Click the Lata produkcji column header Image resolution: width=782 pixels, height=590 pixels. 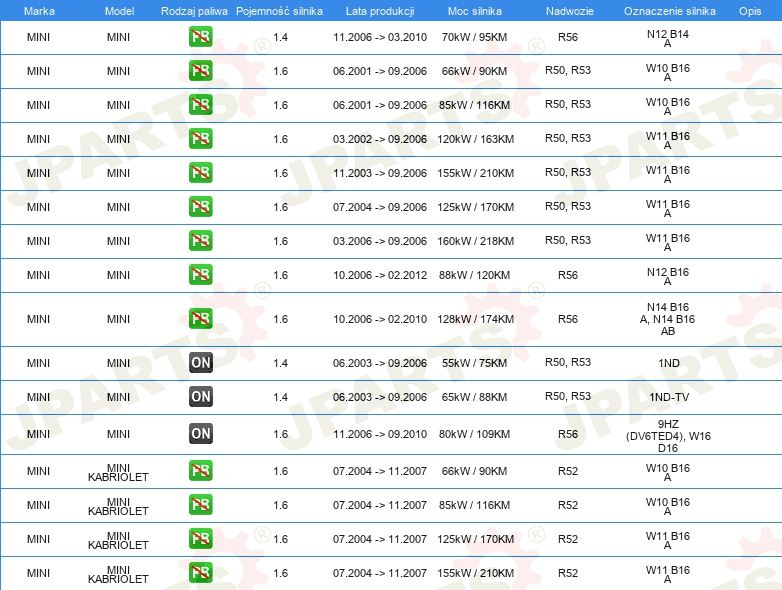click(380, 11)
